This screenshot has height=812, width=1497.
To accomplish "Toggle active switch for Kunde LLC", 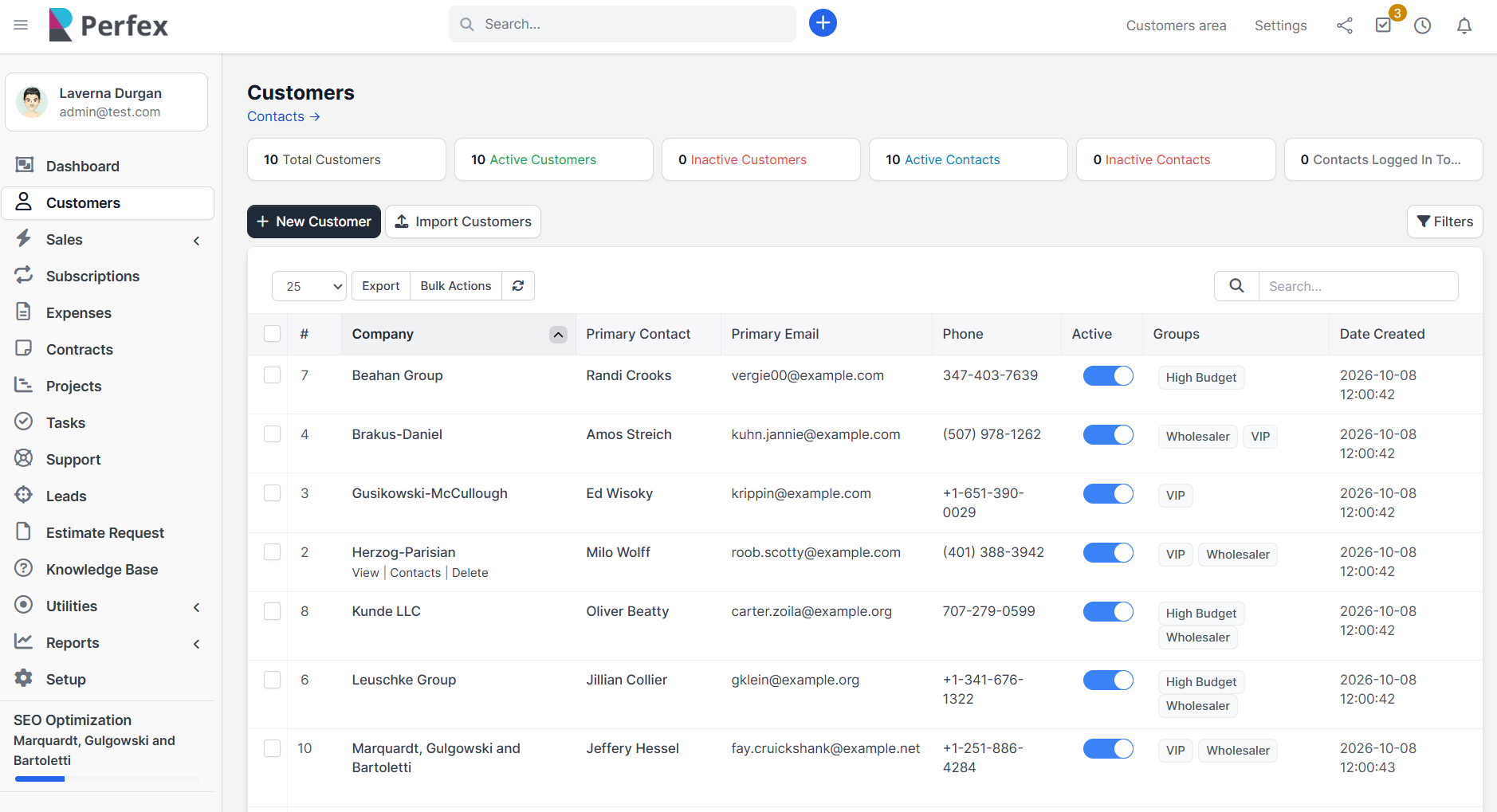I will [x=1108, y=612].
